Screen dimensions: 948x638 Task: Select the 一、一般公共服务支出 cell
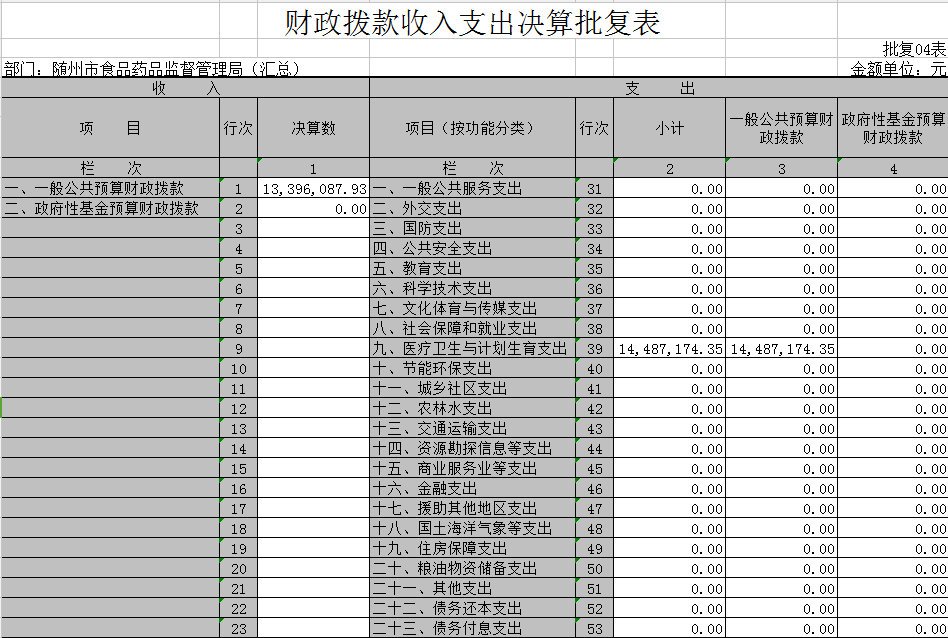click(472, 188)
